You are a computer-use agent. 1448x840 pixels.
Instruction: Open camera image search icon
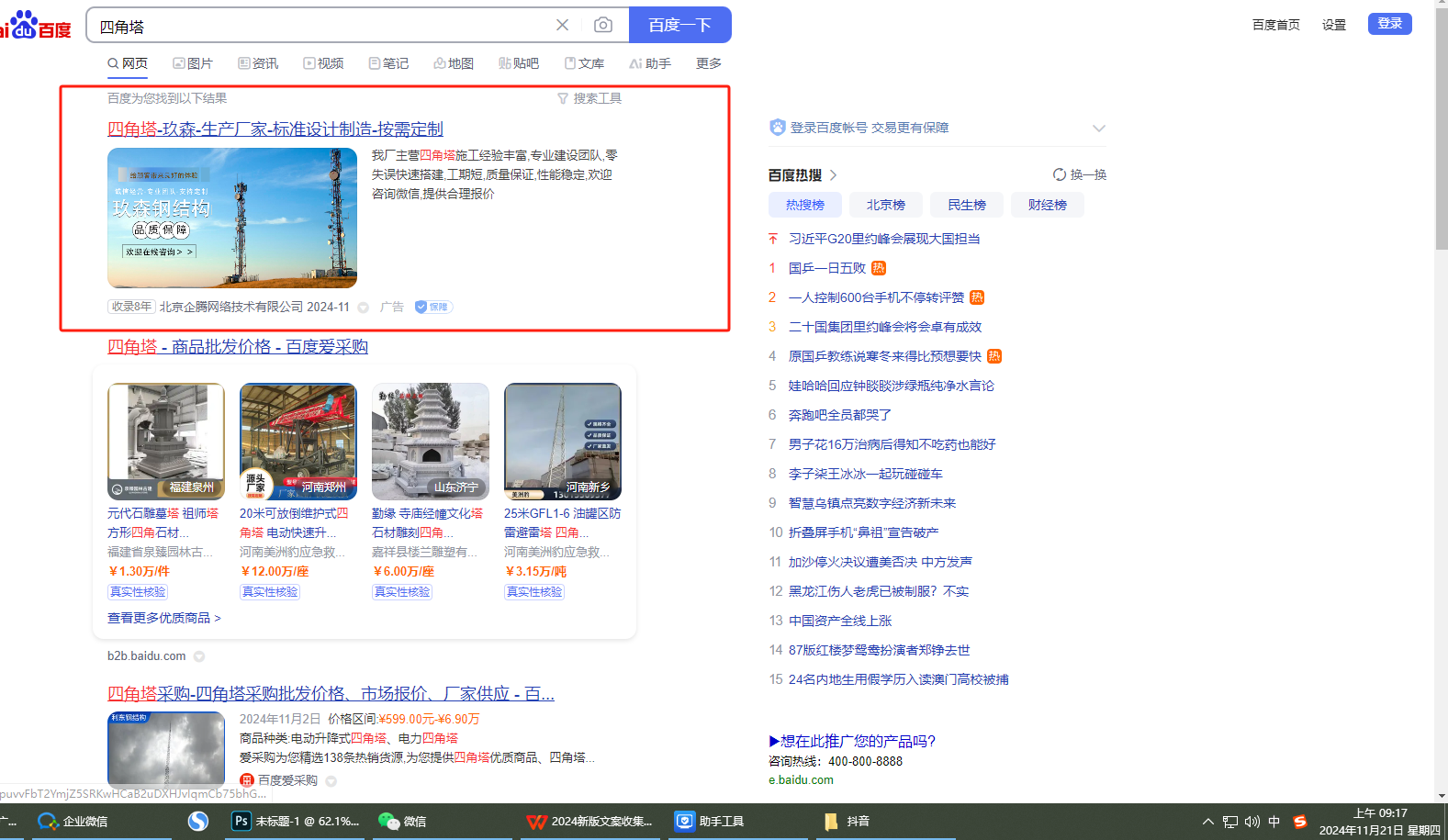click(x=602, y=25)
